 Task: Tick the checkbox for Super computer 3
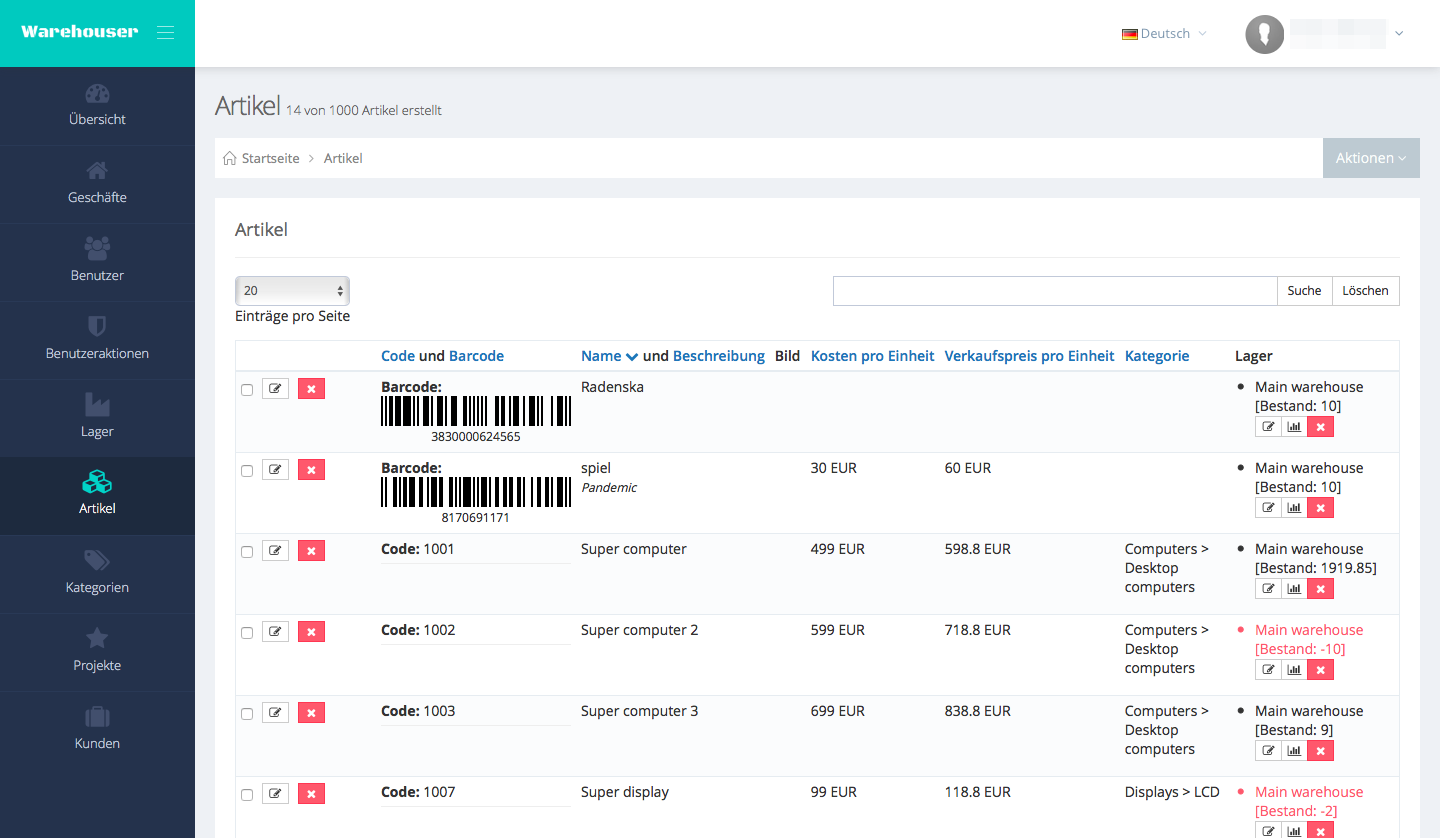click(x=247, y=714)
